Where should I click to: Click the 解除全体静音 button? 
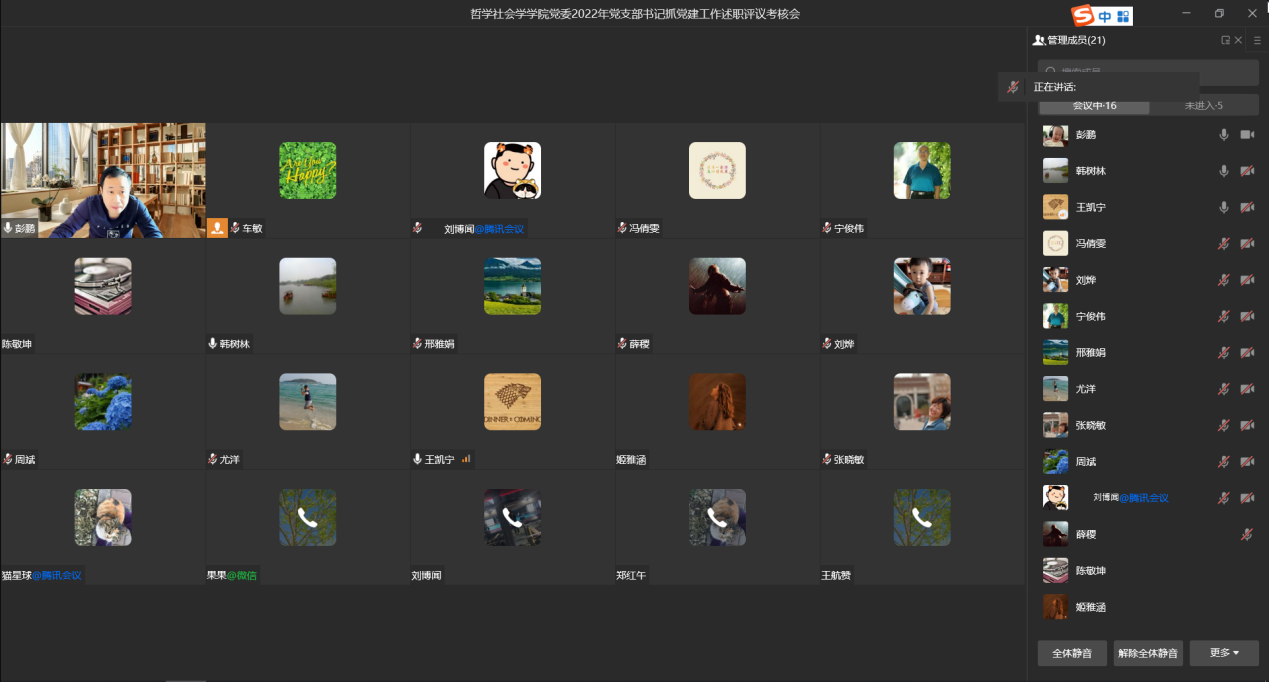[1148, 653]
